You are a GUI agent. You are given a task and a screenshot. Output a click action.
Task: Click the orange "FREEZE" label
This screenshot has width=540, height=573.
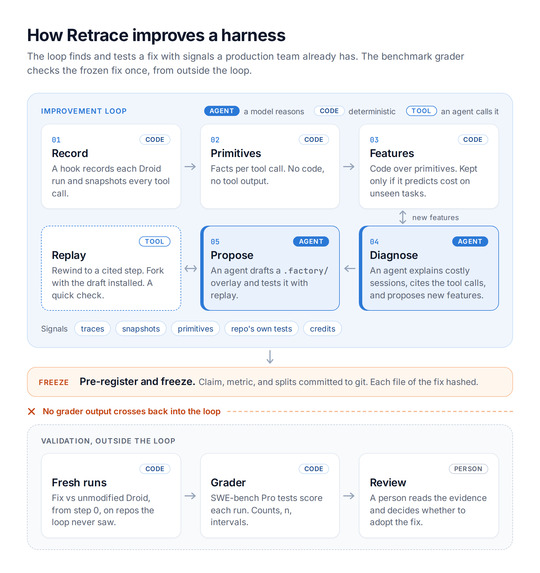[54, 382]
